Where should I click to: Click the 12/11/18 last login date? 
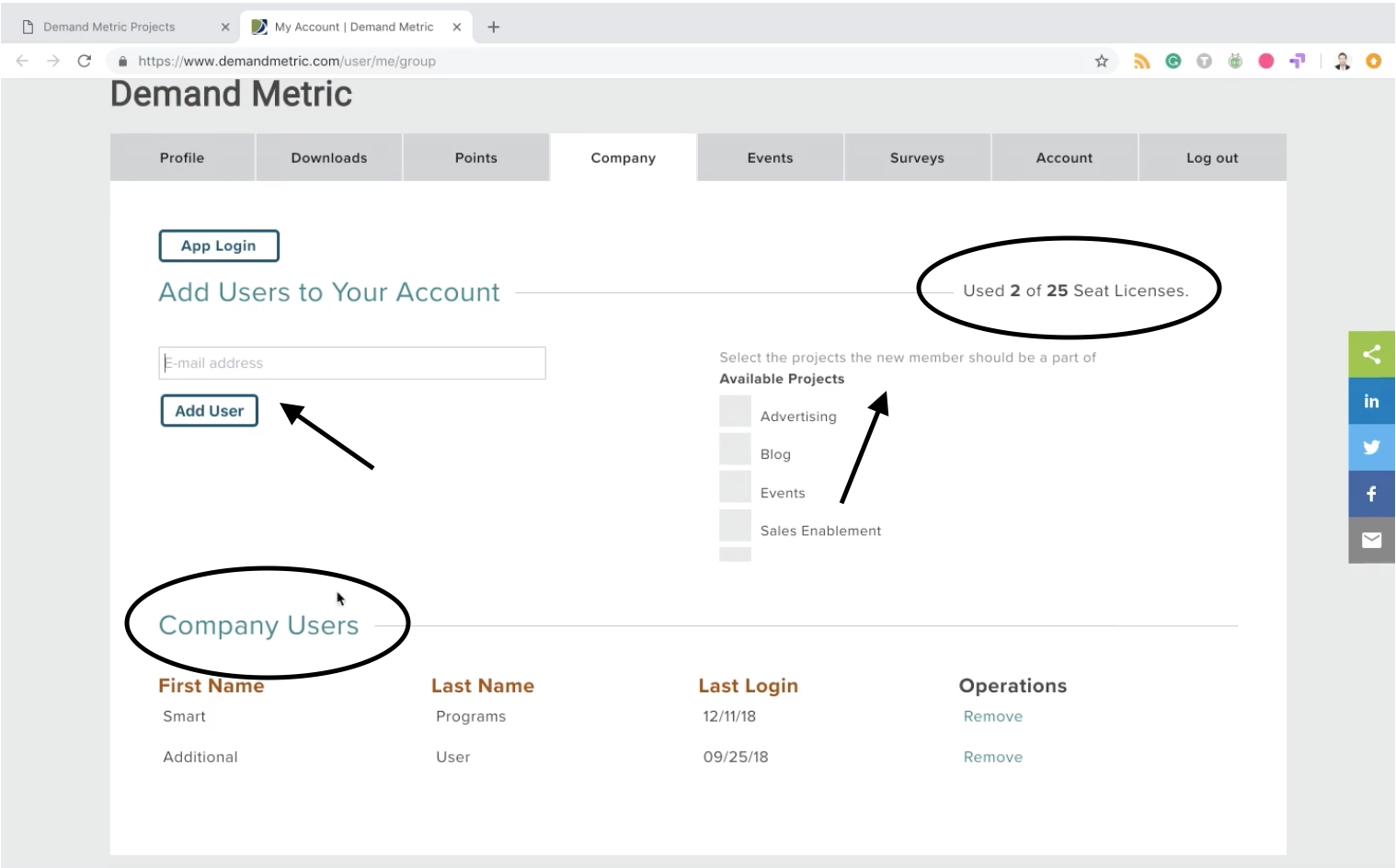coord(729,716)
